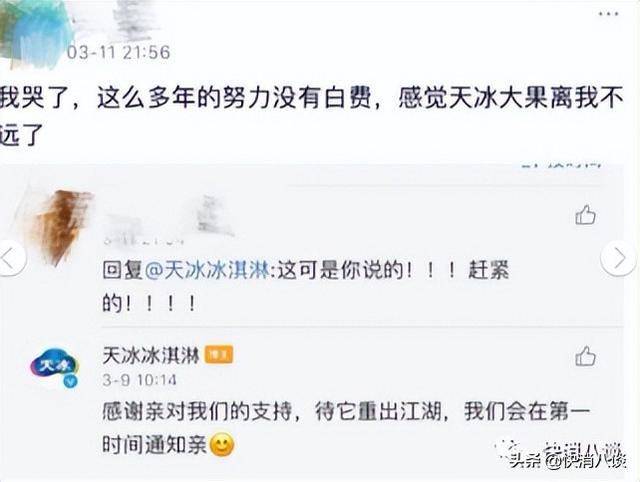Click the blurred commenter username

[x=169, y=218]
